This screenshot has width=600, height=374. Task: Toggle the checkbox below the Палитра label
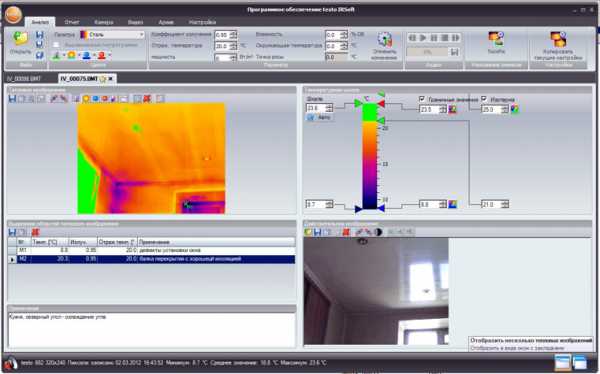(56, 45)
